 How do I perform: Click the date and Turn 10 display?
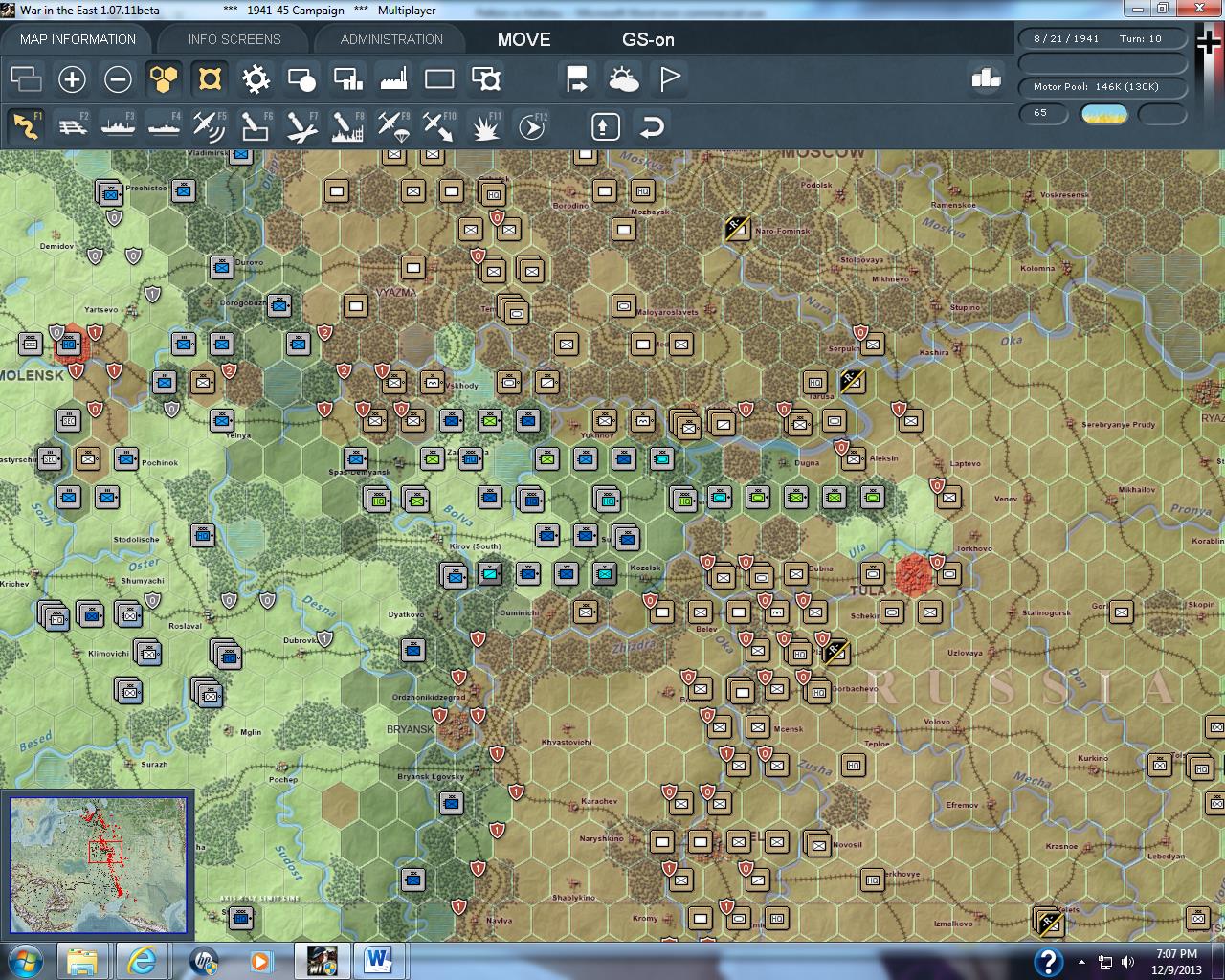tap(1103, 39)
